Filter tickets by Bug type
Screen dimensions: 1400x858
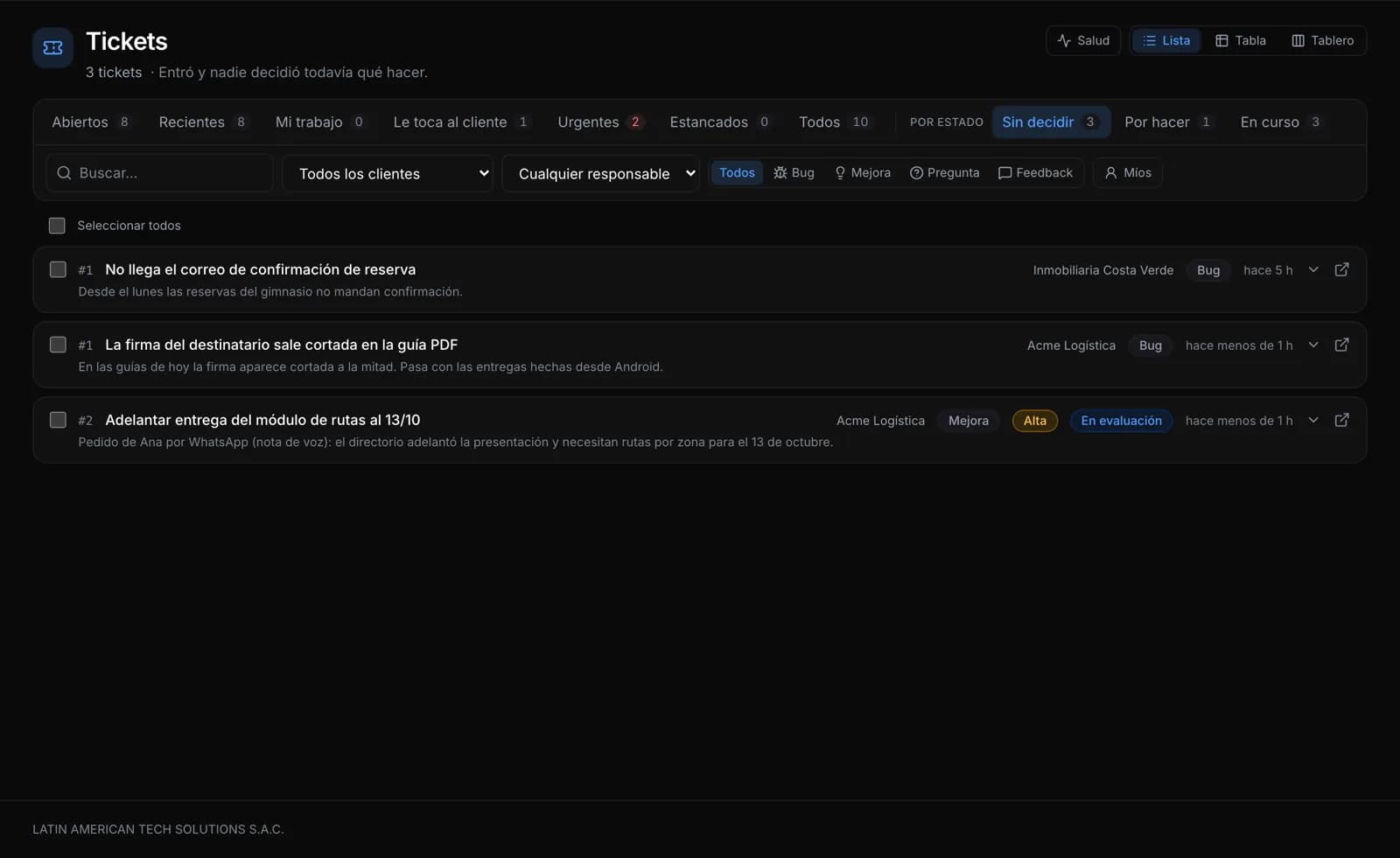794,172
